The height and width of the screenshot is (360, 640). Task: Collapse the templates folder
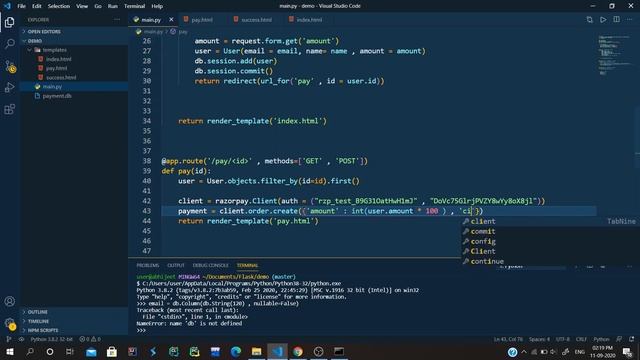(74, 50)
